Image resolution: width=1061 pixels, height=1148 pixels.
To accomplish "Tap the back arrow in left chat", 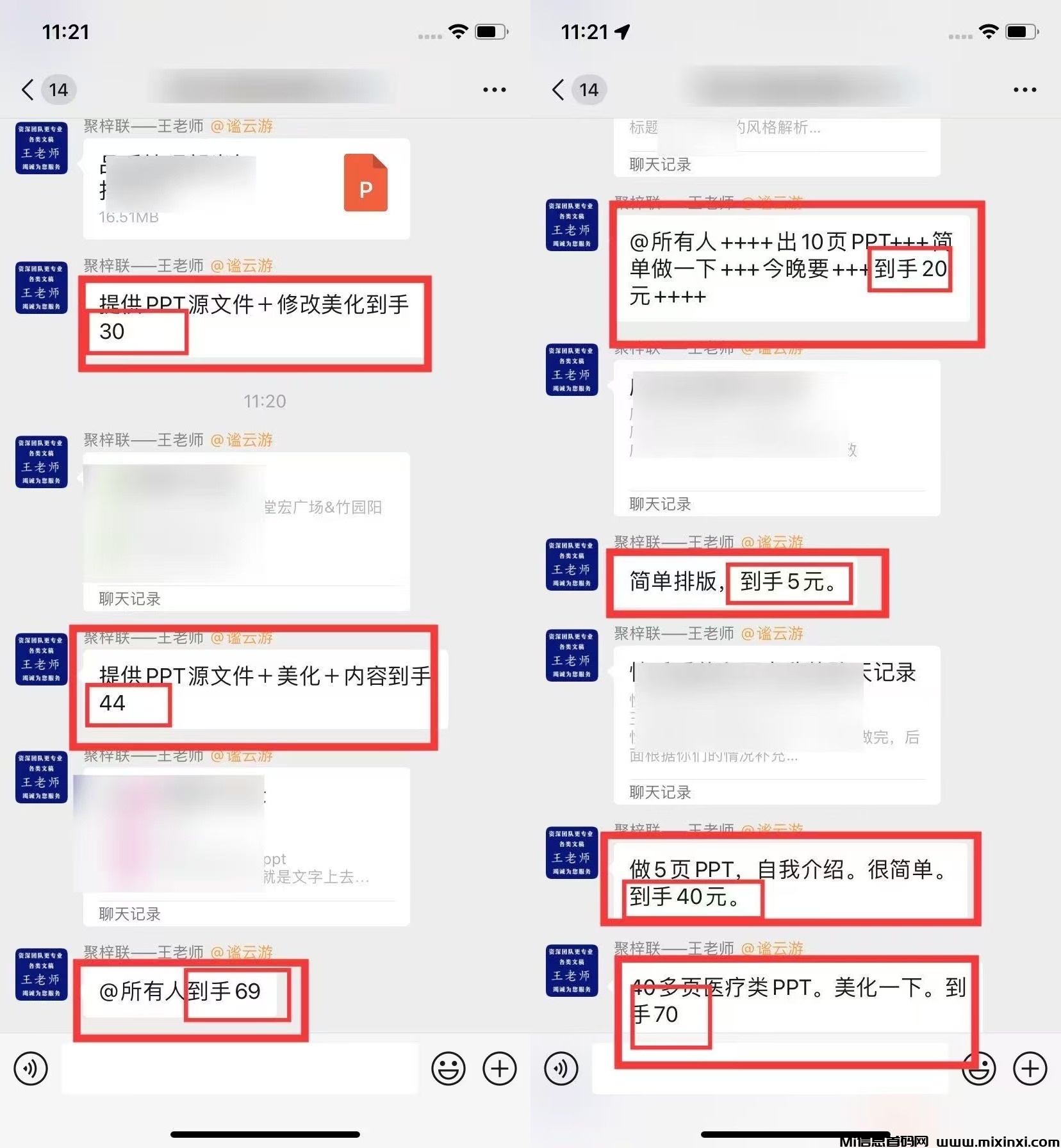I will 27,90.
